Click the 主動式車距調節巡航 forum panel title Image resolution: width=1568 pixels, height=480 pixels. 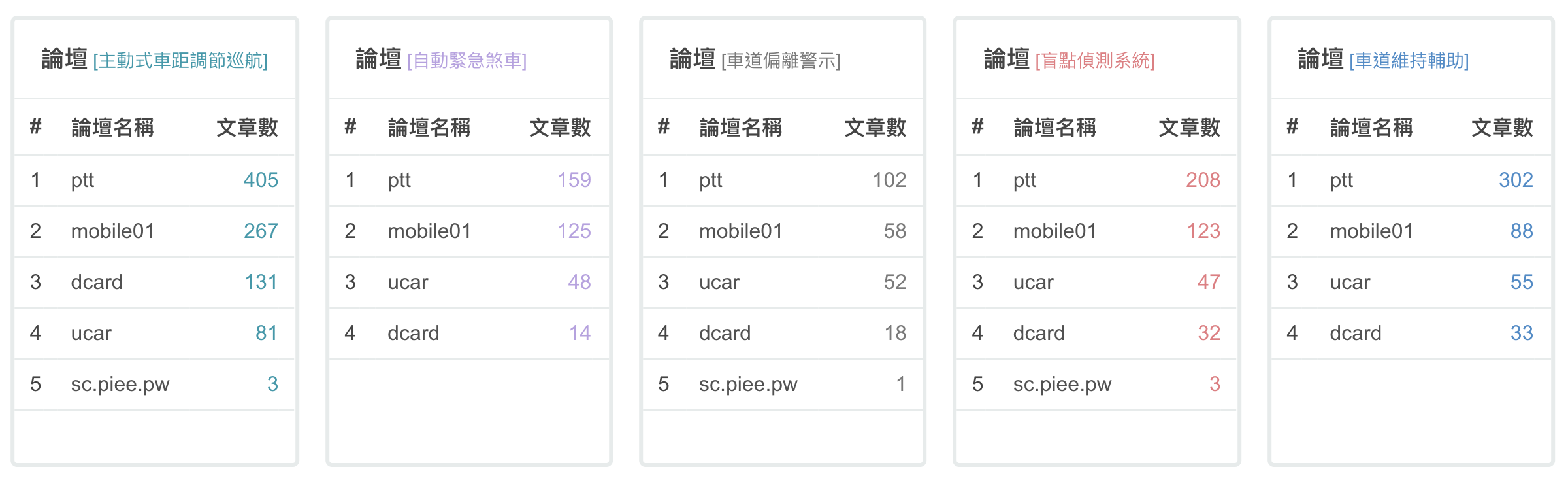click(155, 60)
